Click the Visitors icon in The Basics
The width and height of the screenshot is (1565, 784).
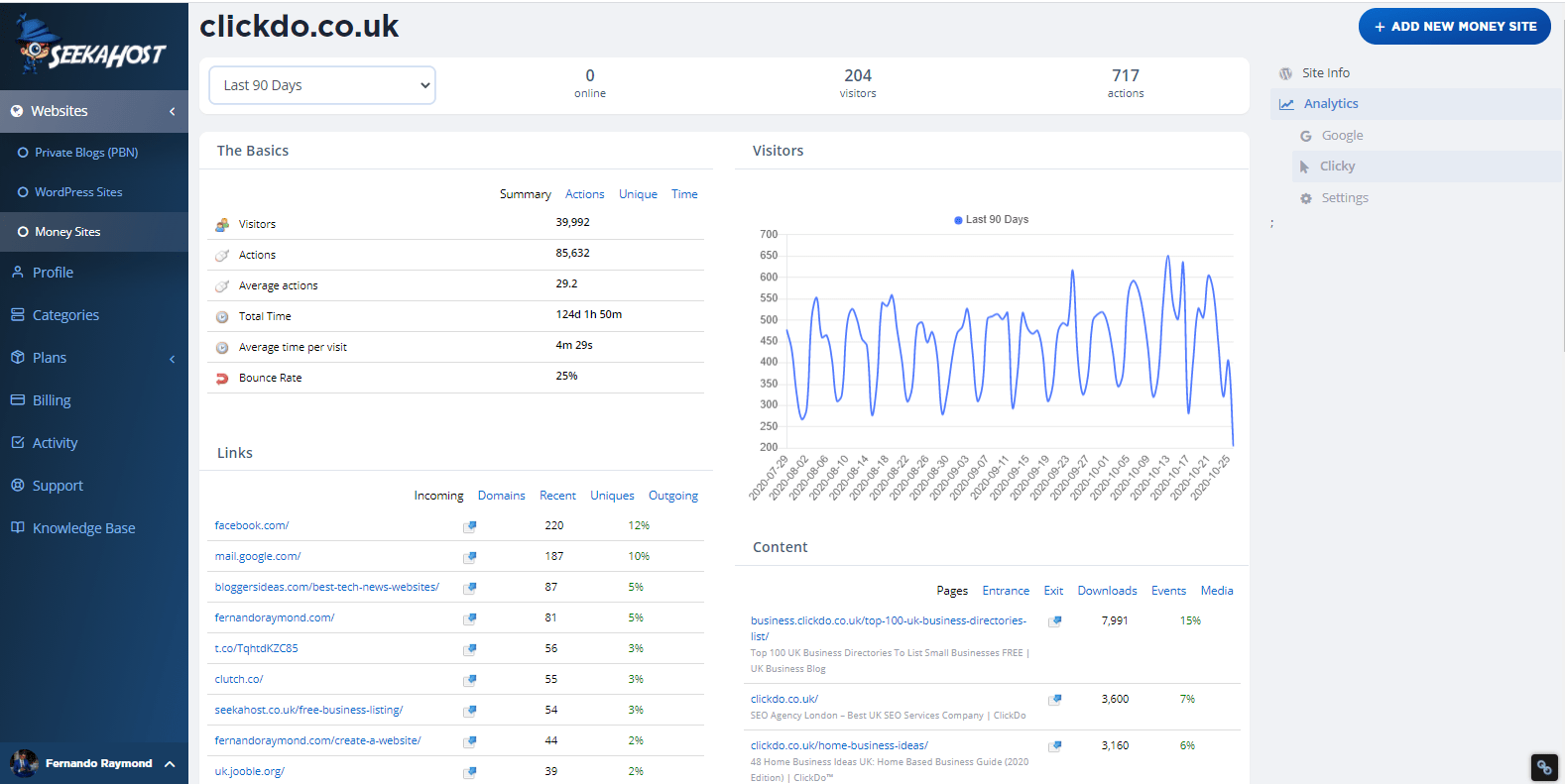tap(222, 225)
